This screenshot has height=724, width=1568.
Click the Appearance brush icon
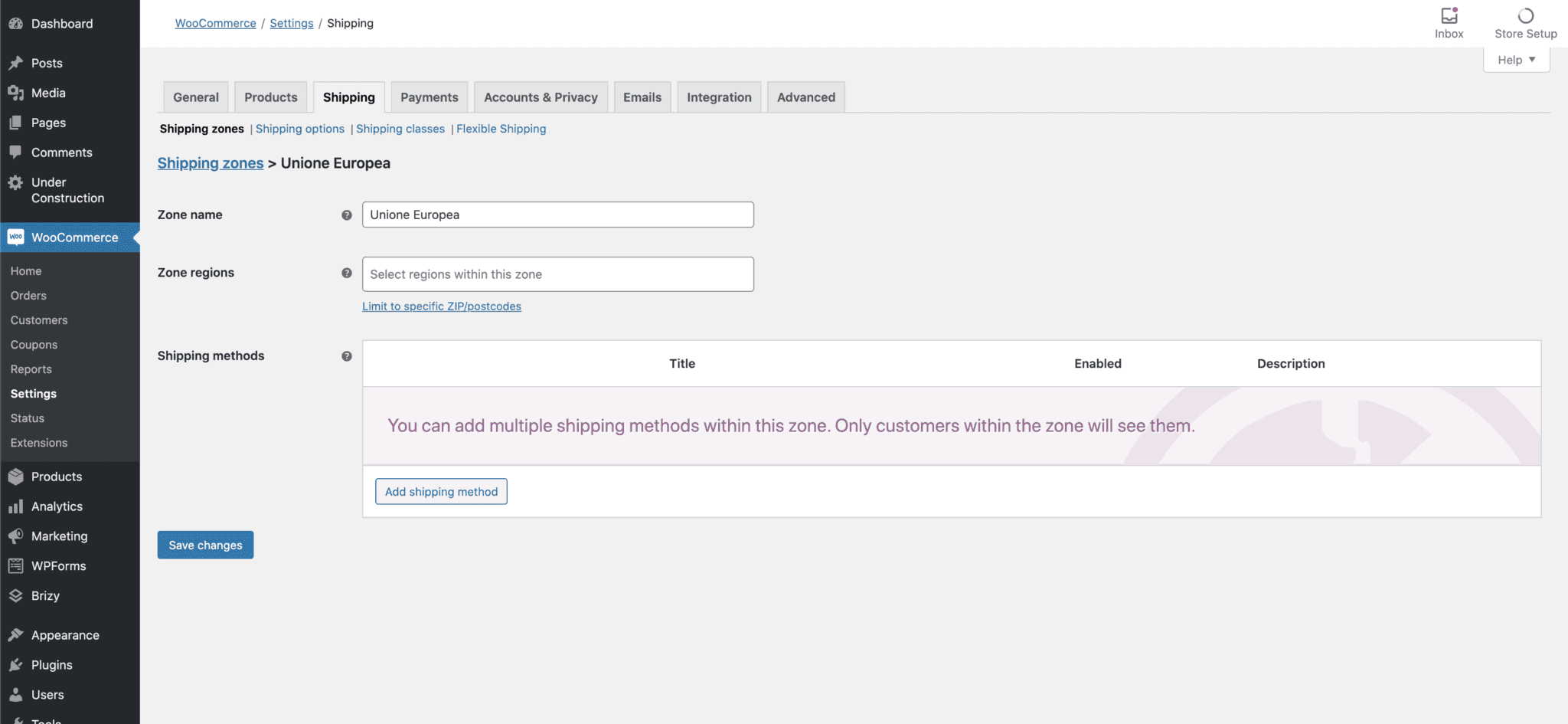click(15, 635)
